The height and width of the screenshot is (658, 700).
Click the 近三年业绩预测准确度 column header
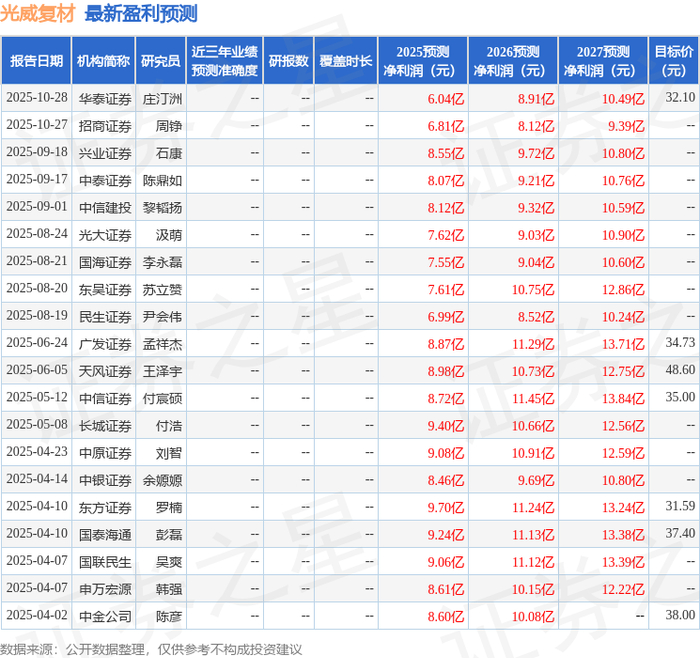(x=225, y=61)
